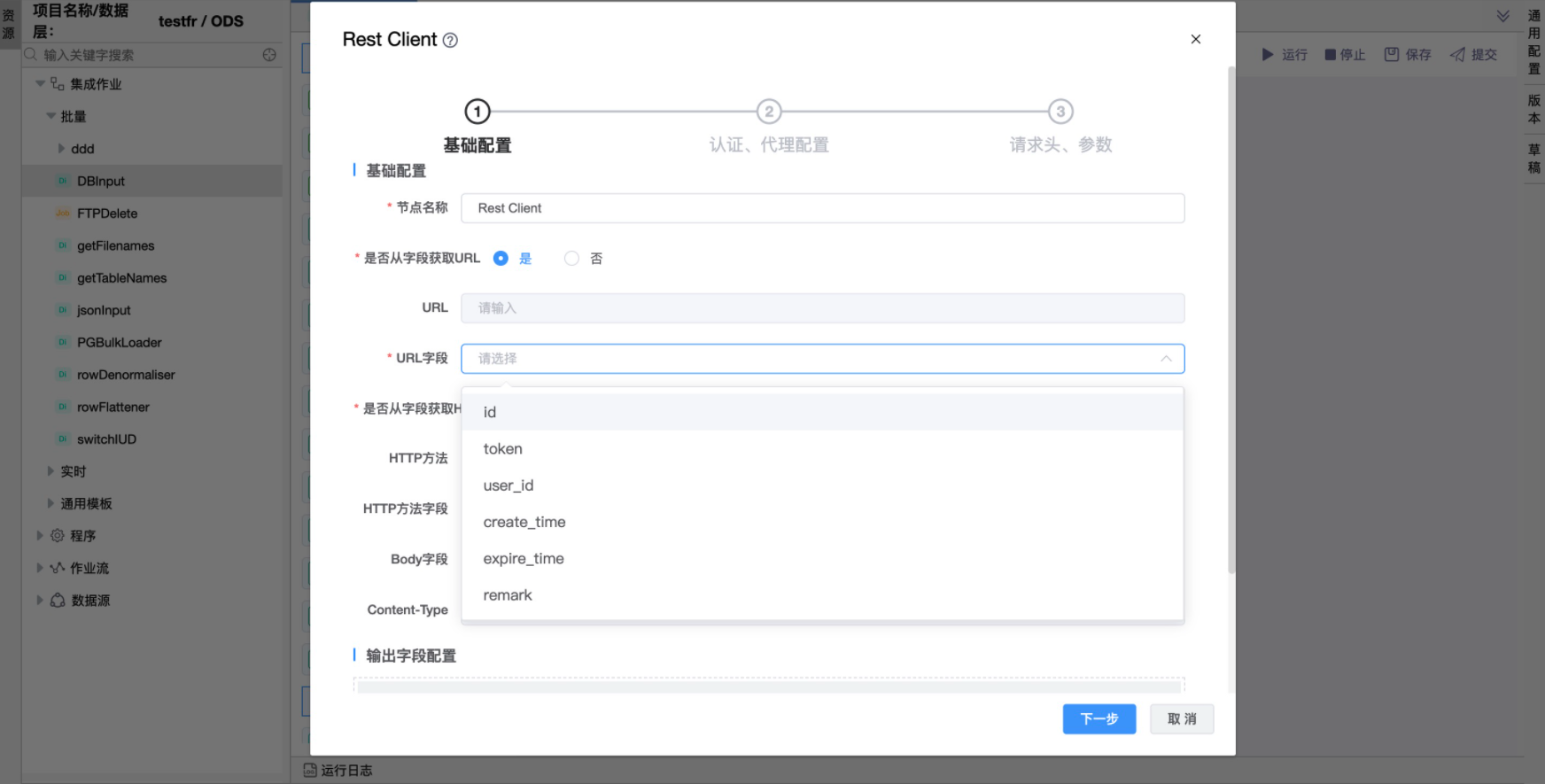Expand the 数据源 tree node
The width and height of the screenshot is (1545, 784).
pyautogui.click(x=40, y=600)
